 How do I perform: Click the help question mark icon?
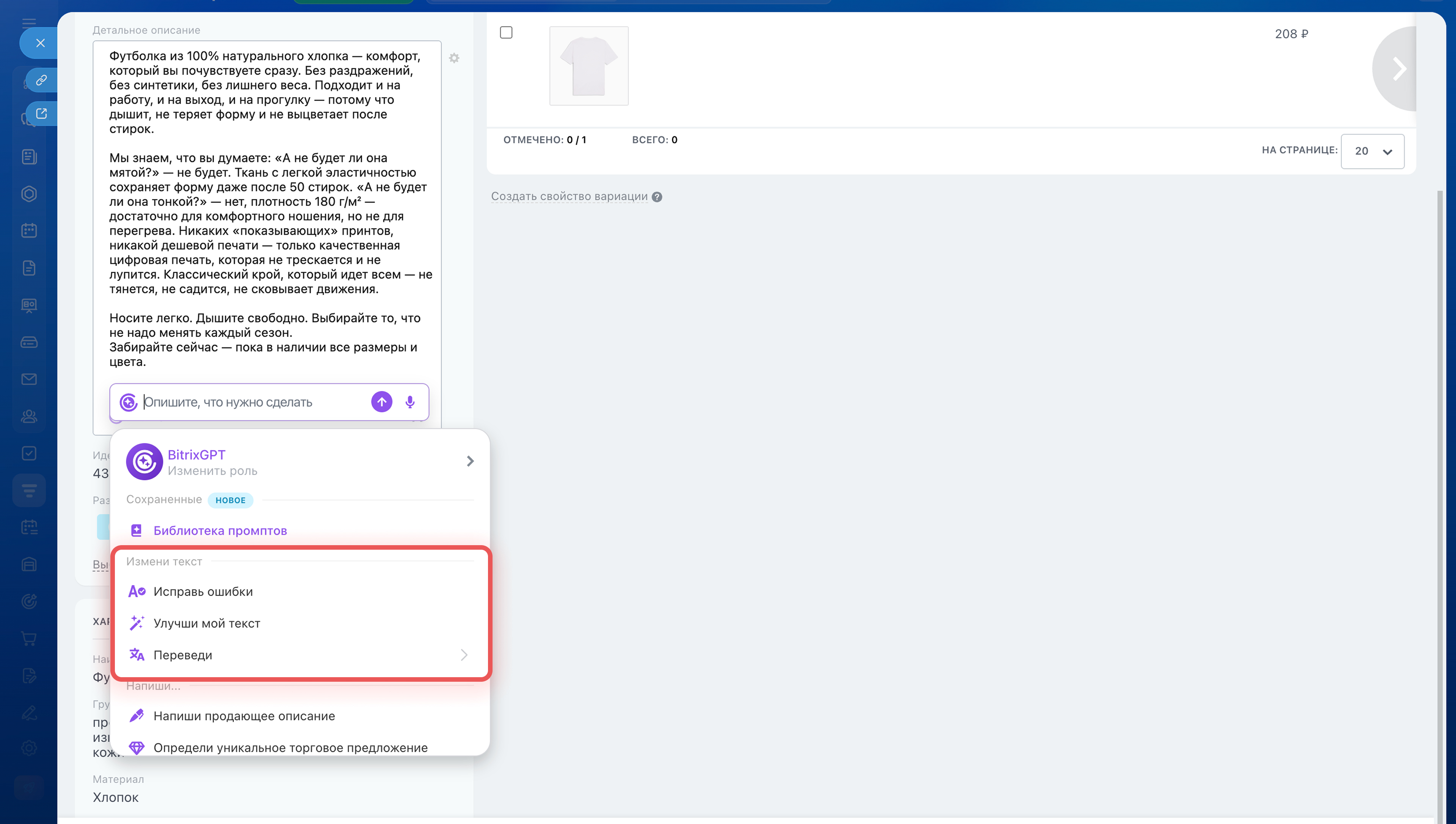[656, 197]
